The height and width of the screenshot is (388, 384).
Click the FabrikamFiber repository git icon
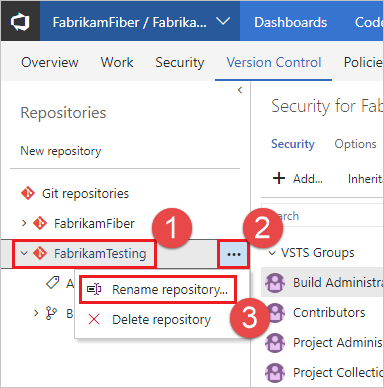[x=40, y=223]
